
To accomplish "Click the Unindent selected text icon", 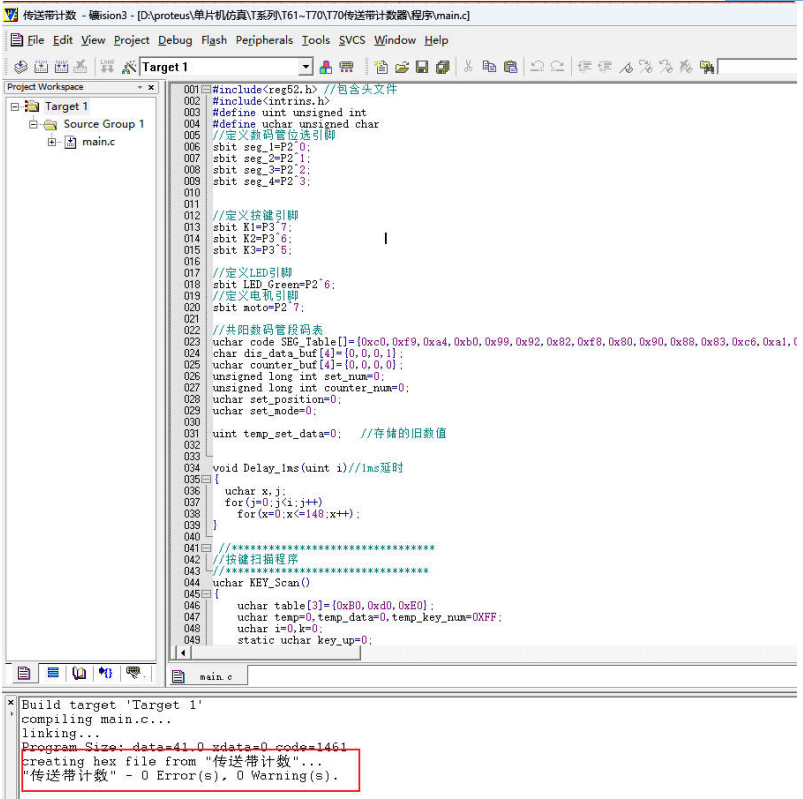I will (605, 66).
